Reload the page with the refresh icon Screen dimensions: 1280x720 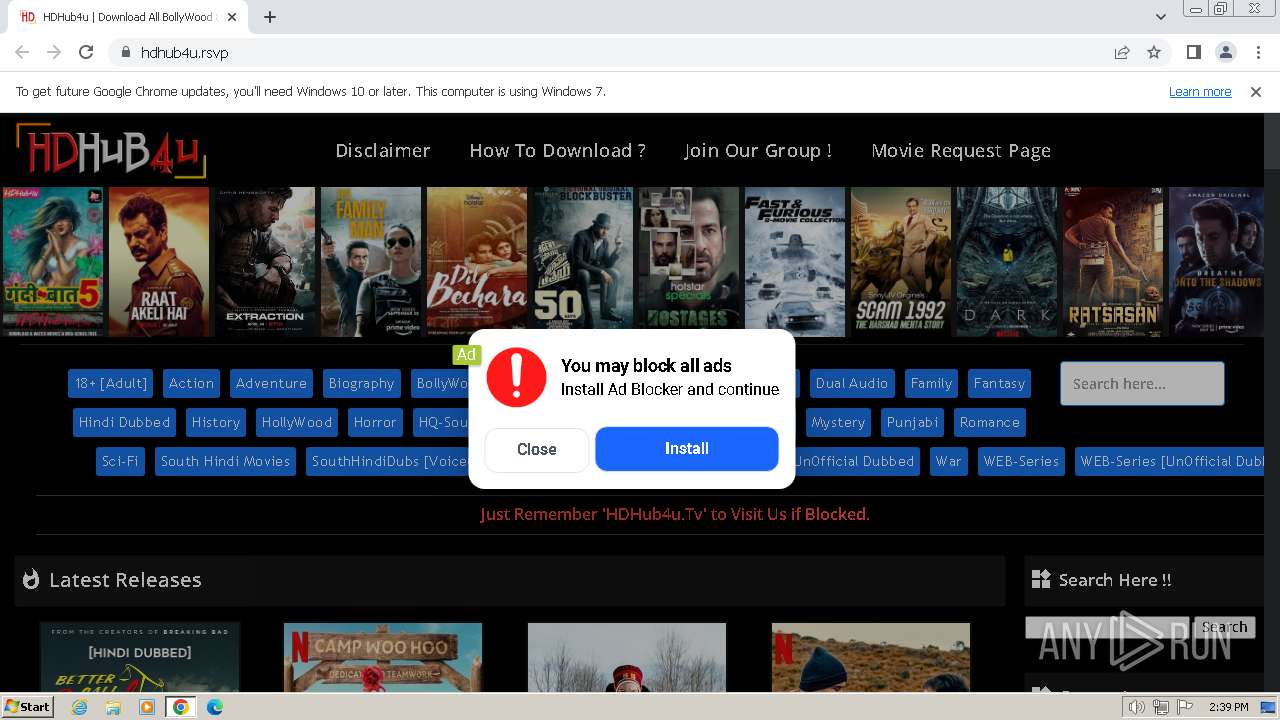tap(86, 52)
